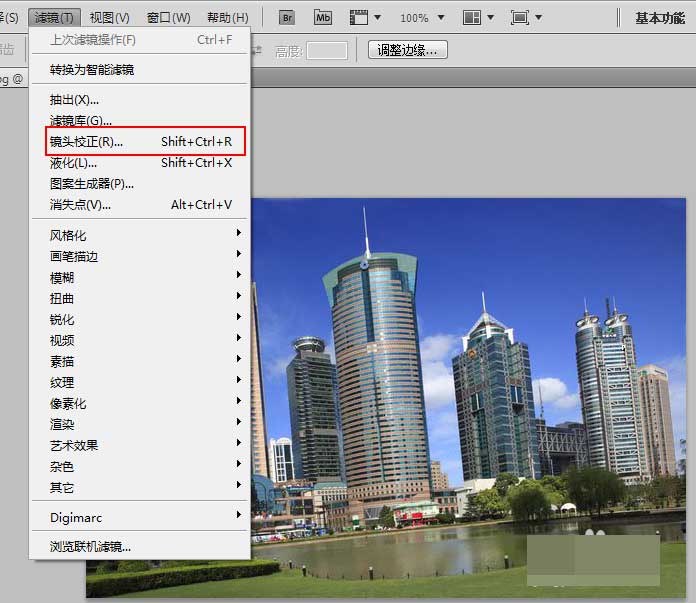Click the 高度 height input field
This screenshot has width=696, height=603.
pos(327,51)
